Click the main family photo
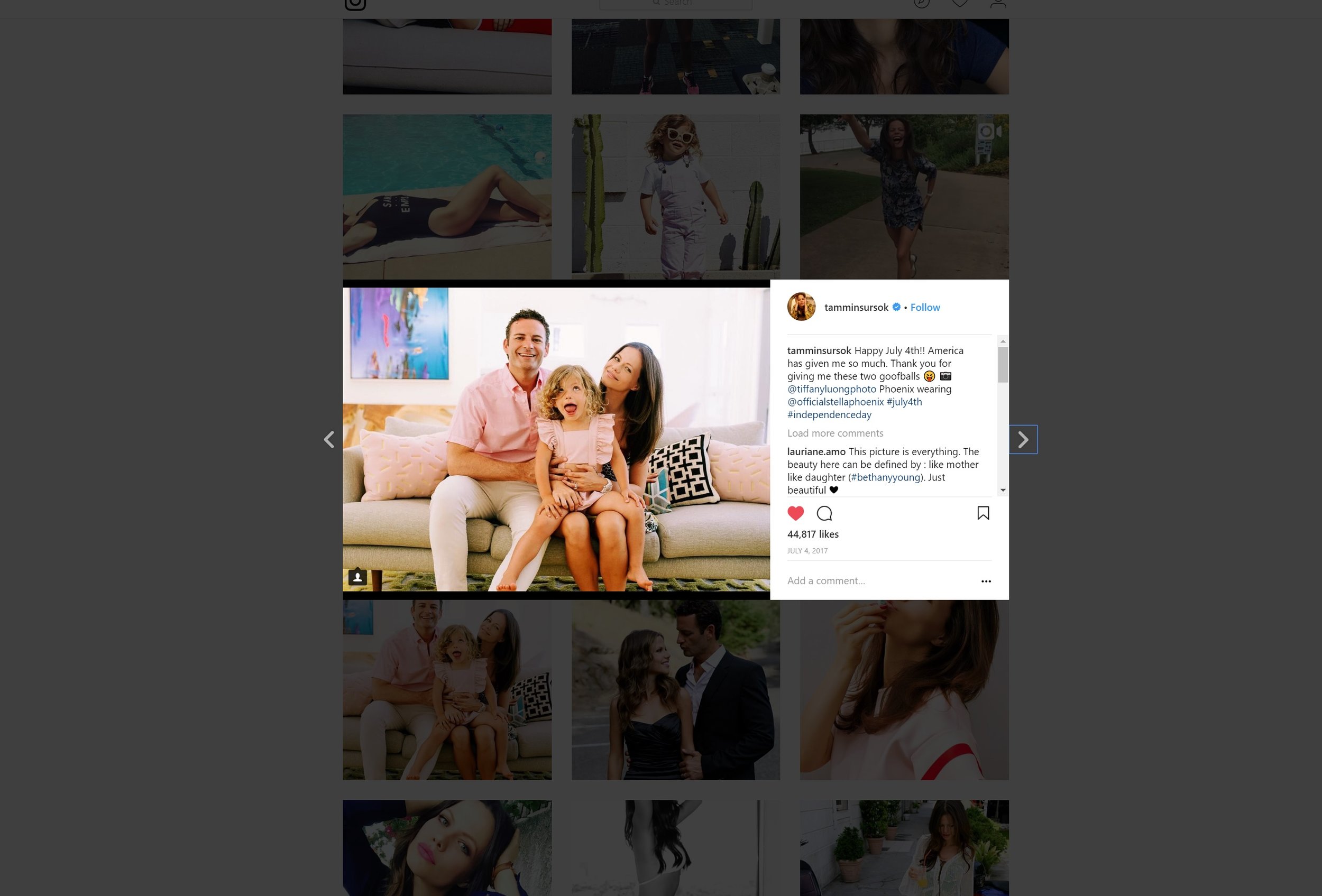The width and height of the screenshot is (1322, 896). pos(556,439)
